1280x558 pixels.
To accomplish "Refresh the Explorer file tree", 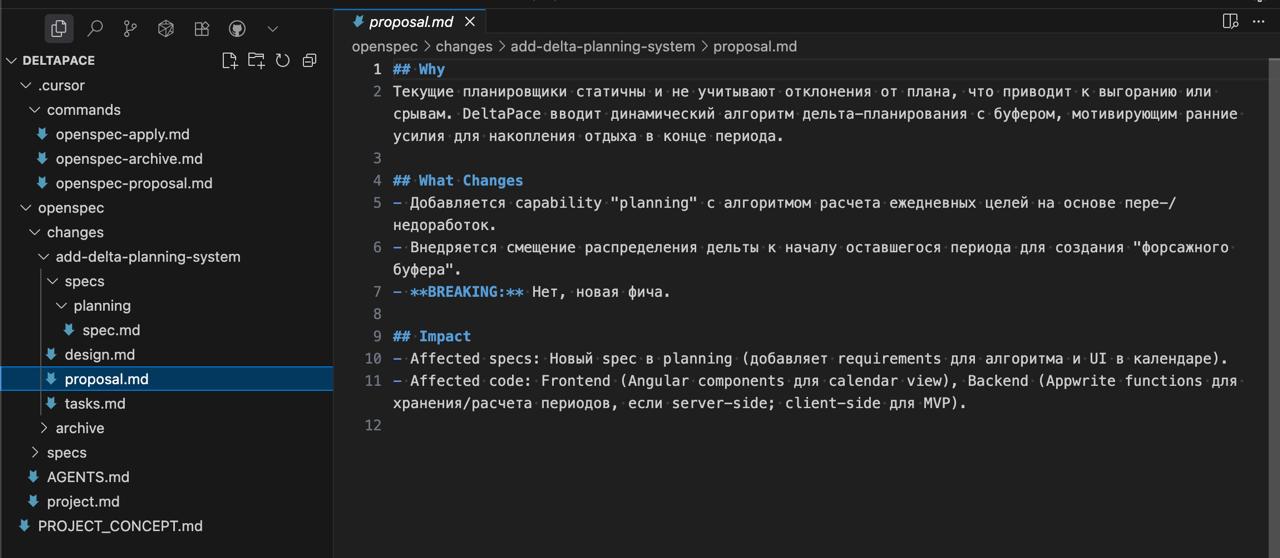I will (x=283, y=60).
